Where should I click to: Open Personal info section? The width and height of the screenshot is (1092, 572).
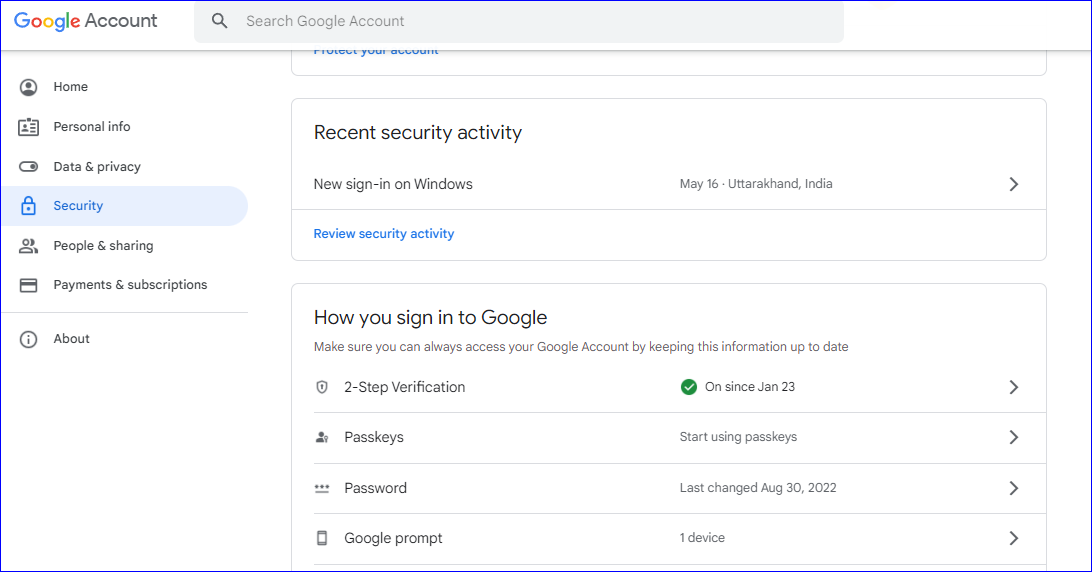point(125,127)
